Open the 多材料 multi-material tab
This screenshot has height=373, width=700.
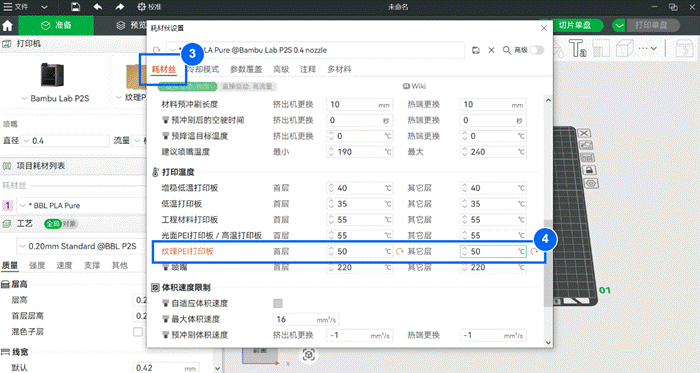point(339,69)
